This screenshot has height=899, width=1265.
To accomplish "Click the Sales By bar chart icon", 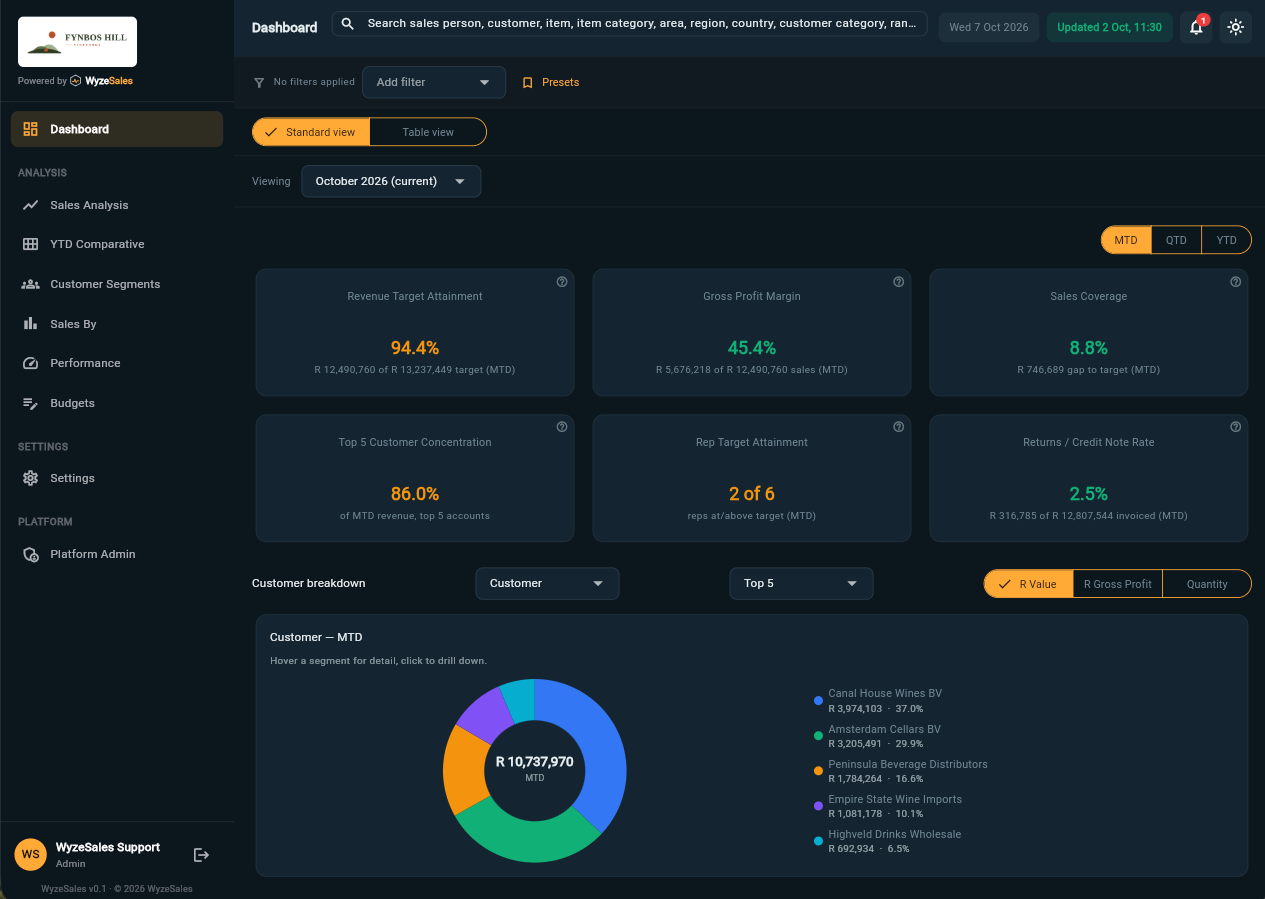I will point(30,324).
